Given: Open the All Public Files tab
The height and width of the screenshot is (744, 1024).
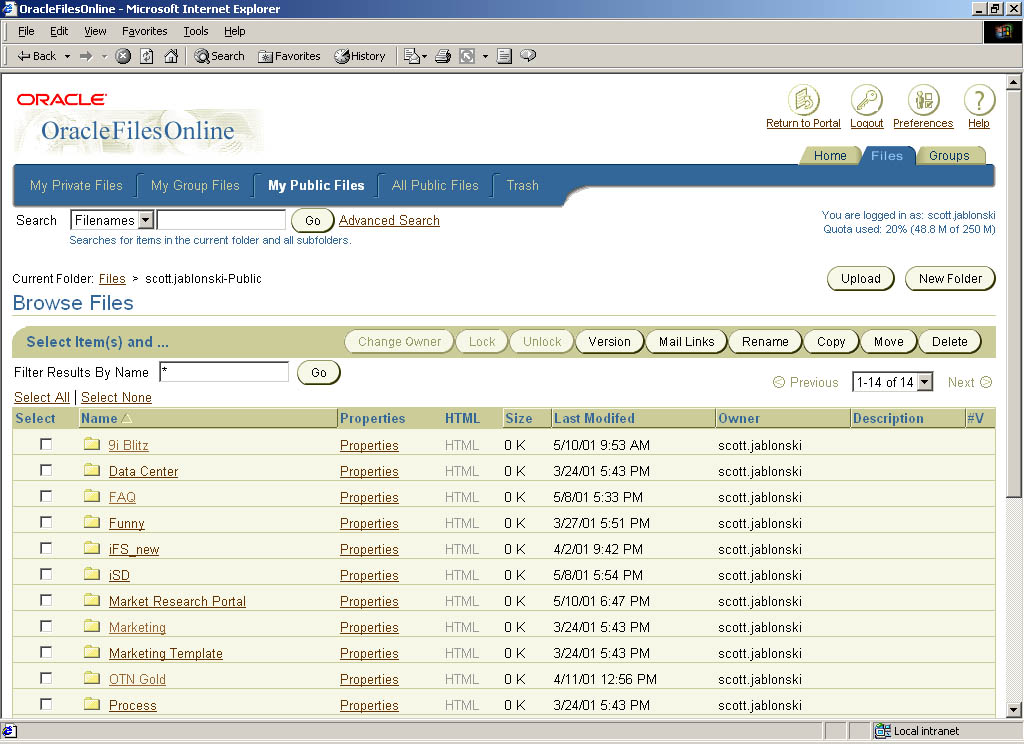Looking at the screenshot, I should tap(435, 186).
